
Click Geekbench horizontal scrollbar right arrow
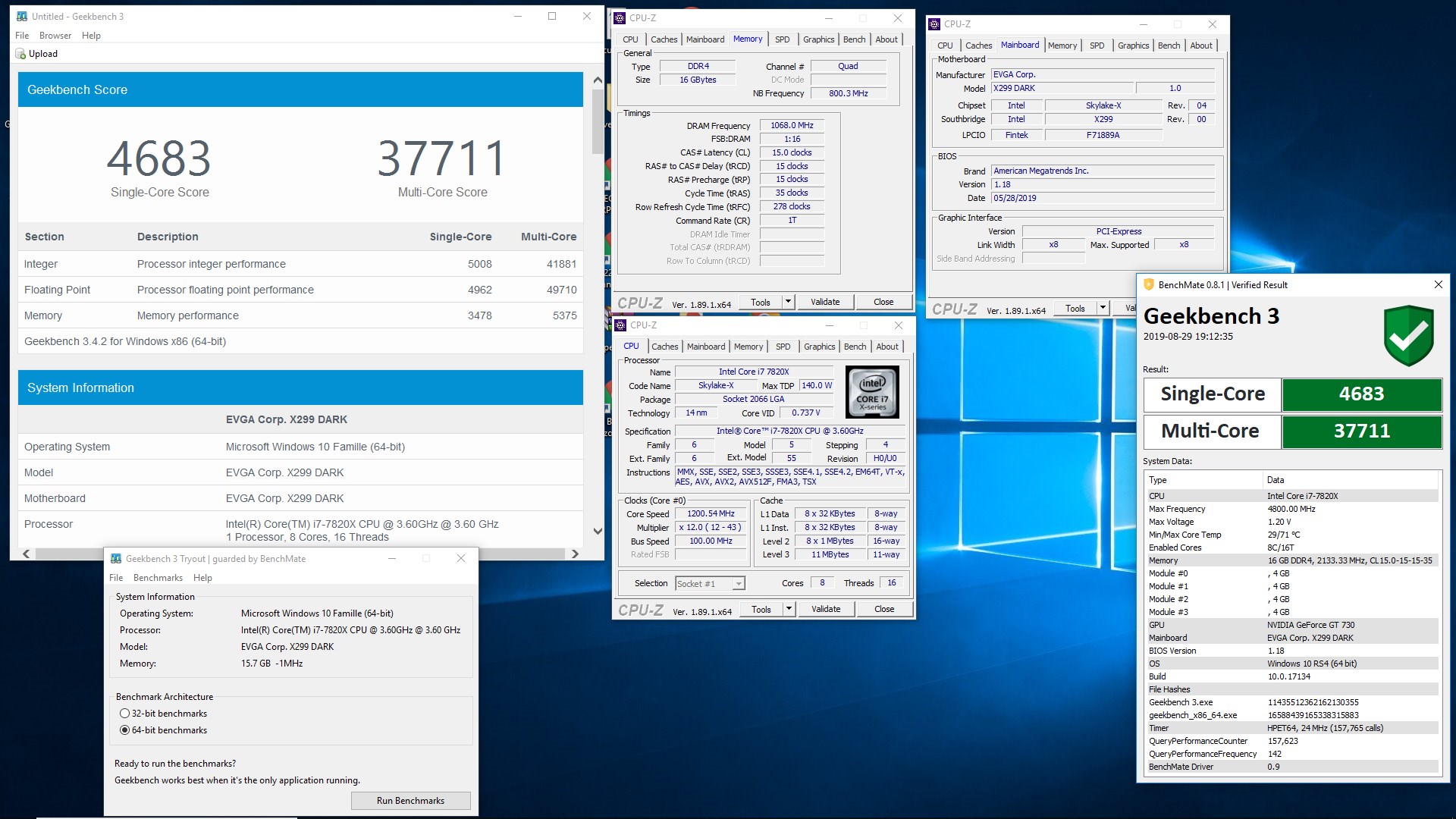click(x=575, y=554)
